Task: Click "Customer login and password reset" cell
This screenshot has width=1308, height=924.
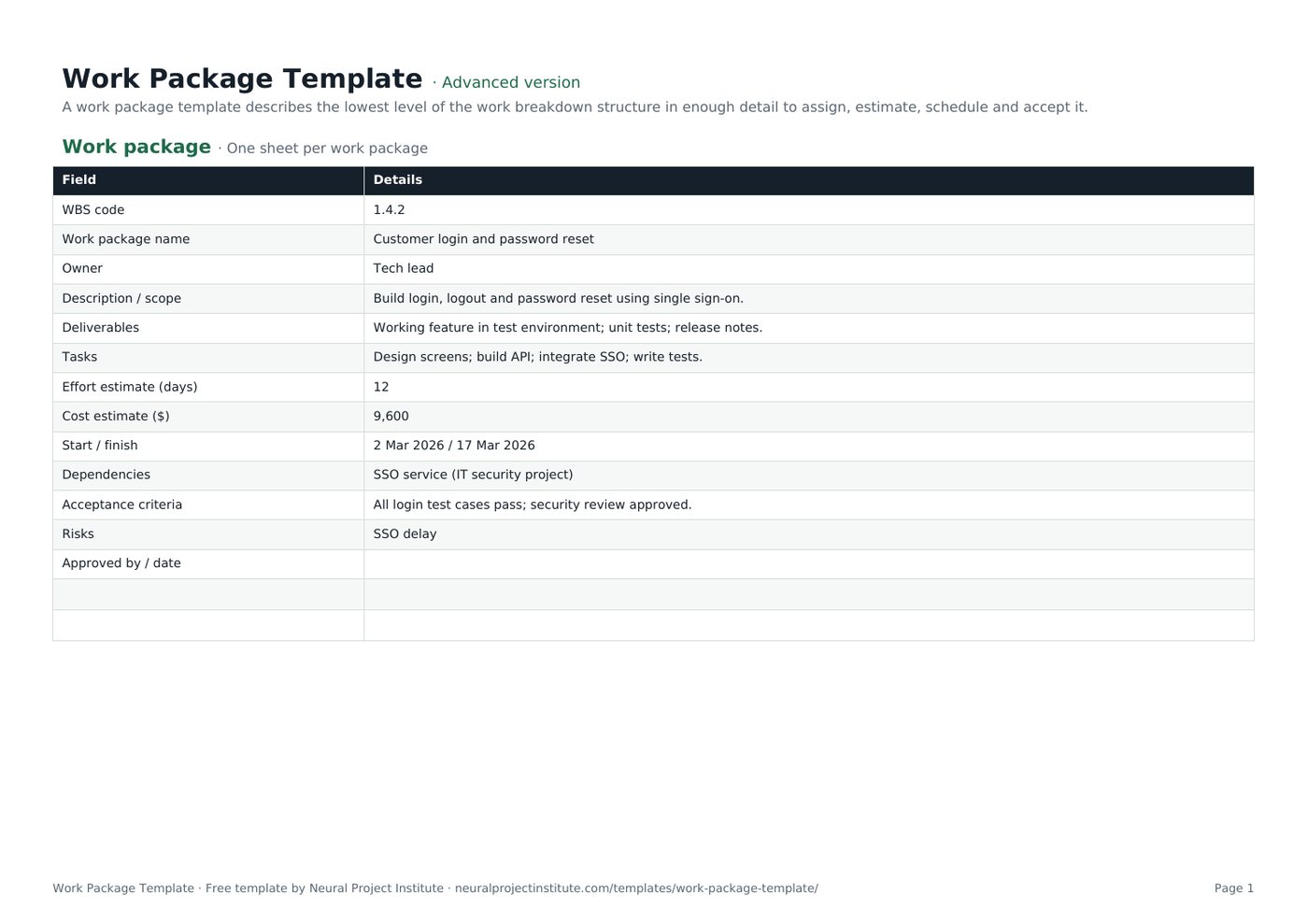Action: tap(809, 240)
